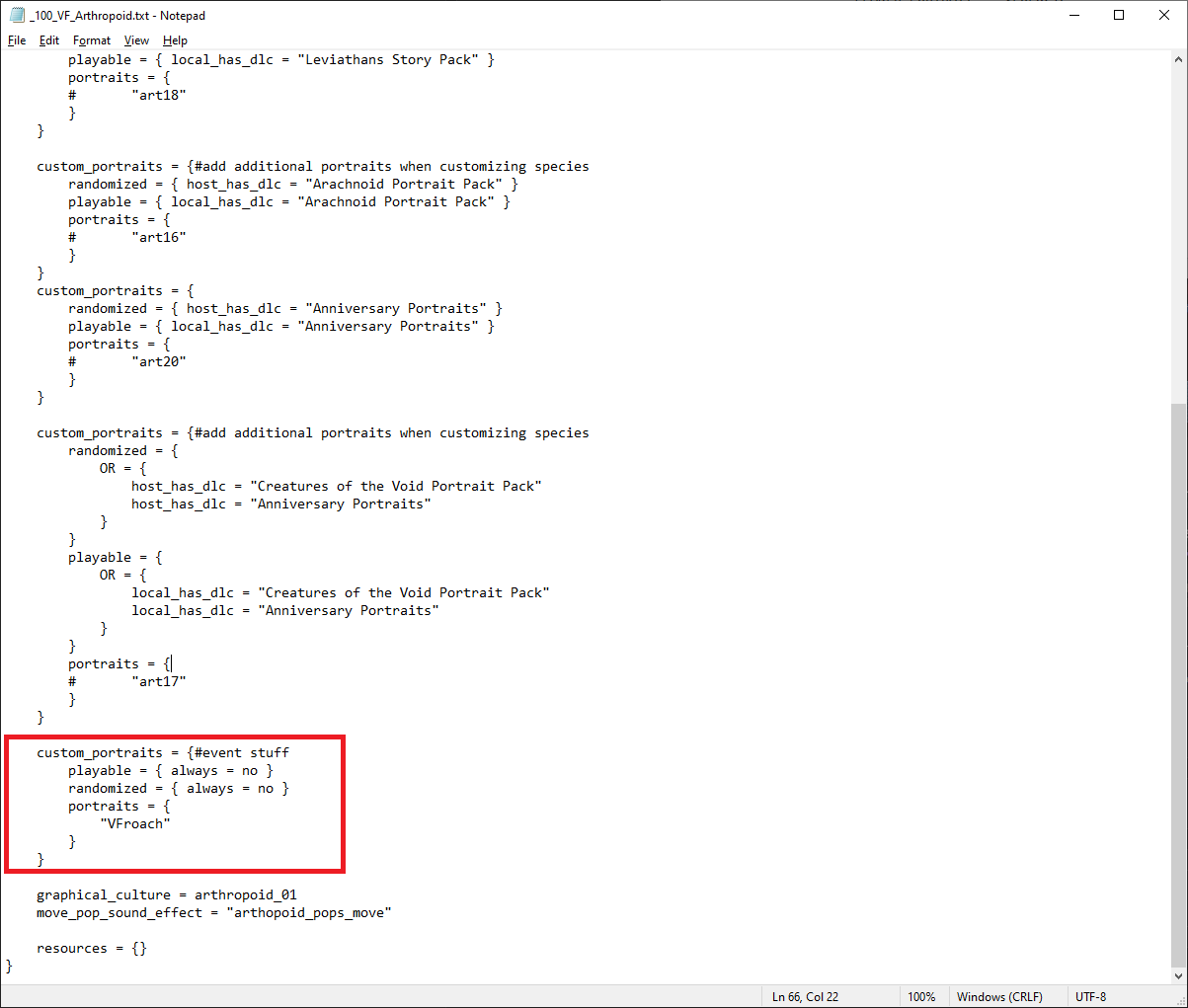This screenshot has height=1008, width=1188.
Task: Click the window title "_100_VF_Arthropoid.txt - Notepad"
Action: (x=118, y=15)
